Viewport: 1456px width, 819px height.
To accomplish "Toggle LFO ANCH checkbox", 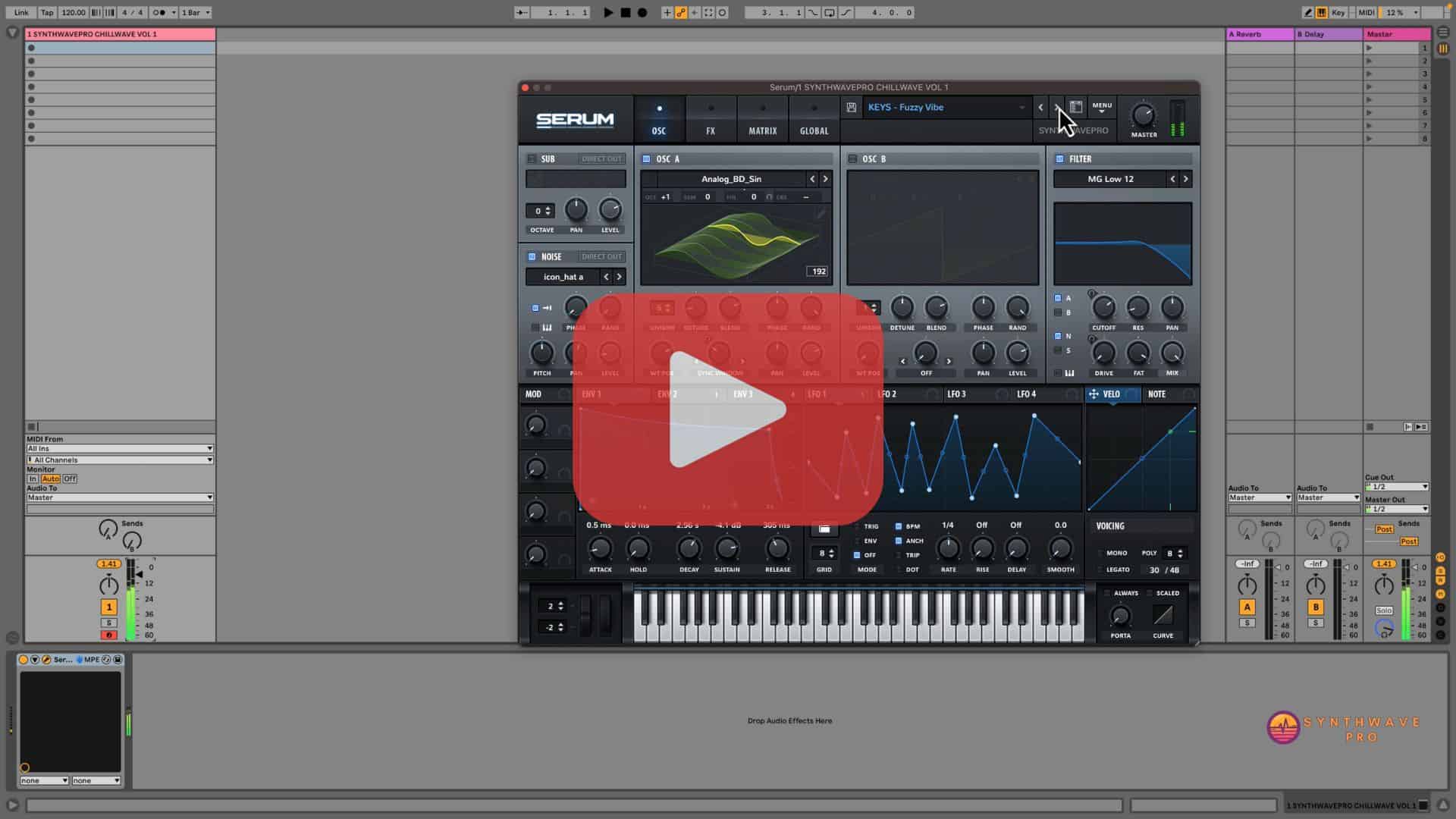I will tap(899, 541).
